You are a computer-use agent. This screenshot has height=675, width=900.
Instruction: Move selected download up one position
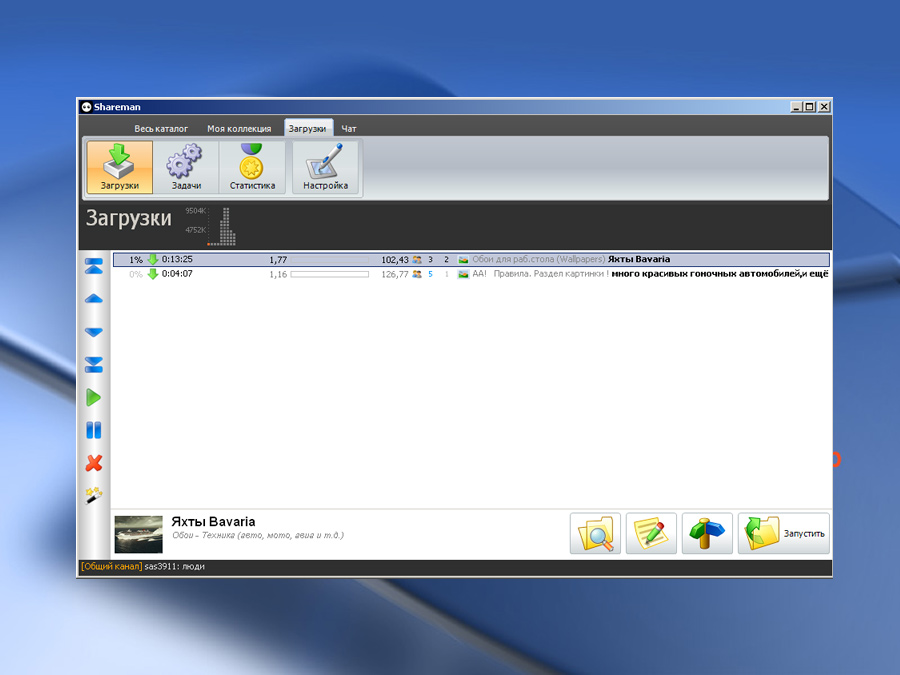coord(94,298)
